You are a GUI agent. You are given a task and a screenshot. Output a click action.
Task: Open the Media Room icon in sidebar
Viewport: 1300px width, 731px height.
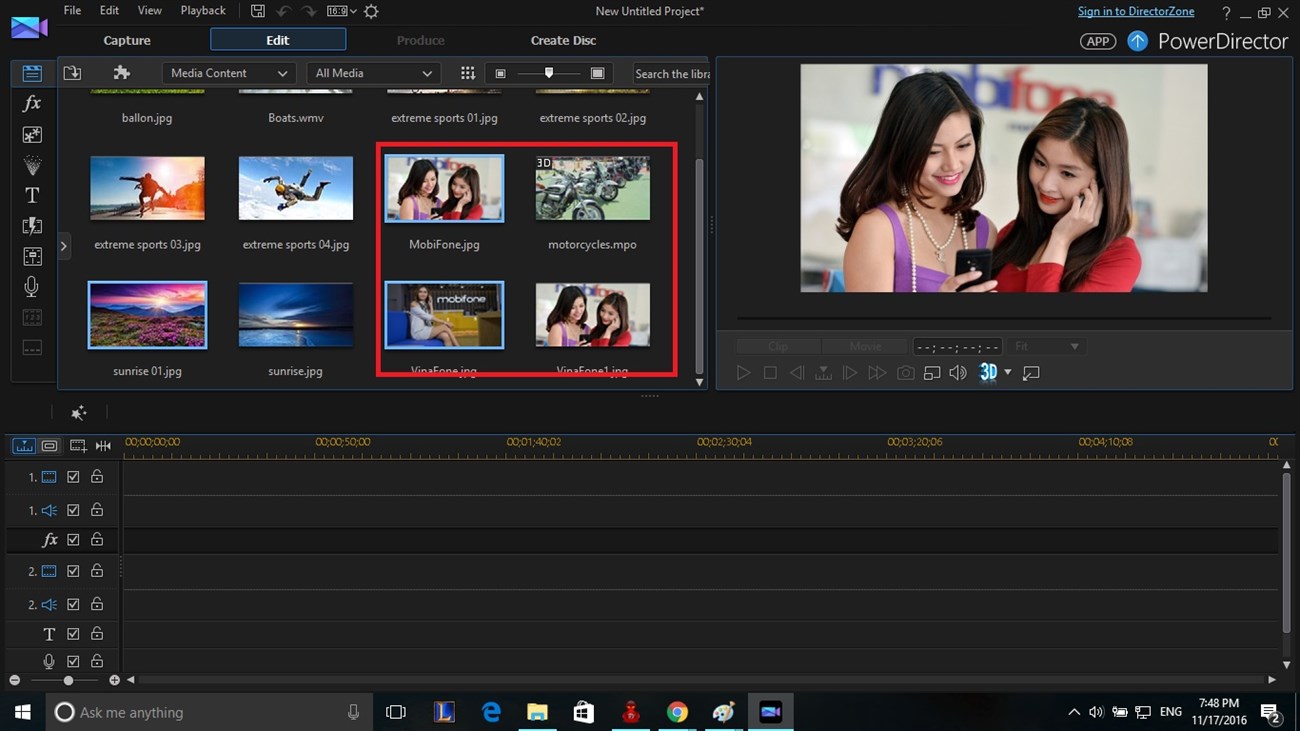coord(32,73)
